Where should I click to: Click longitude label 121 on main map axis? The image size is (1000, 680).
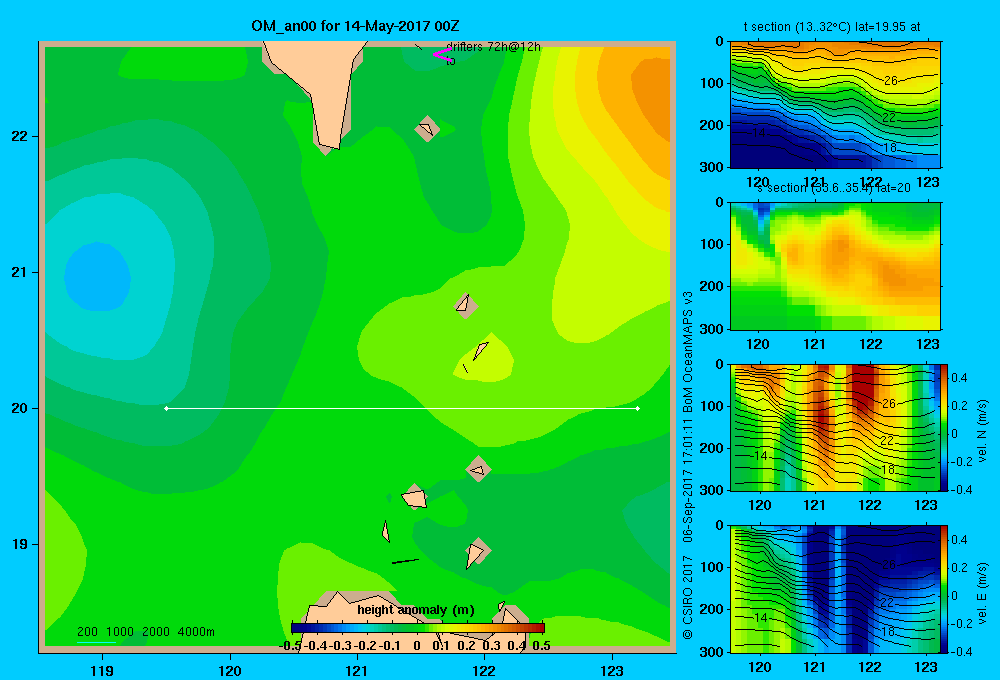(357, 670)
